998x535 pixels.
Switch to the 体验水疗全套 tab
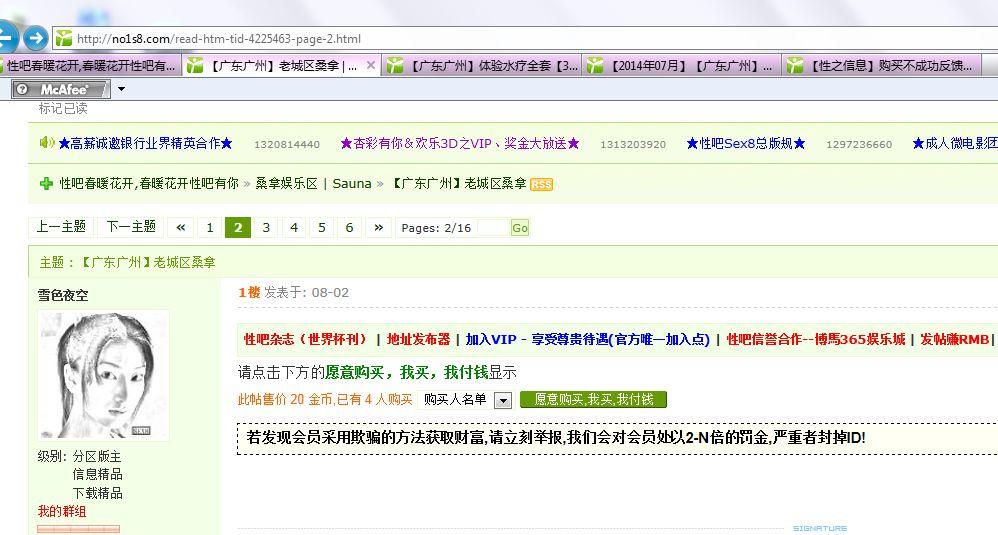pyautogui.click(x=482, y=66)
